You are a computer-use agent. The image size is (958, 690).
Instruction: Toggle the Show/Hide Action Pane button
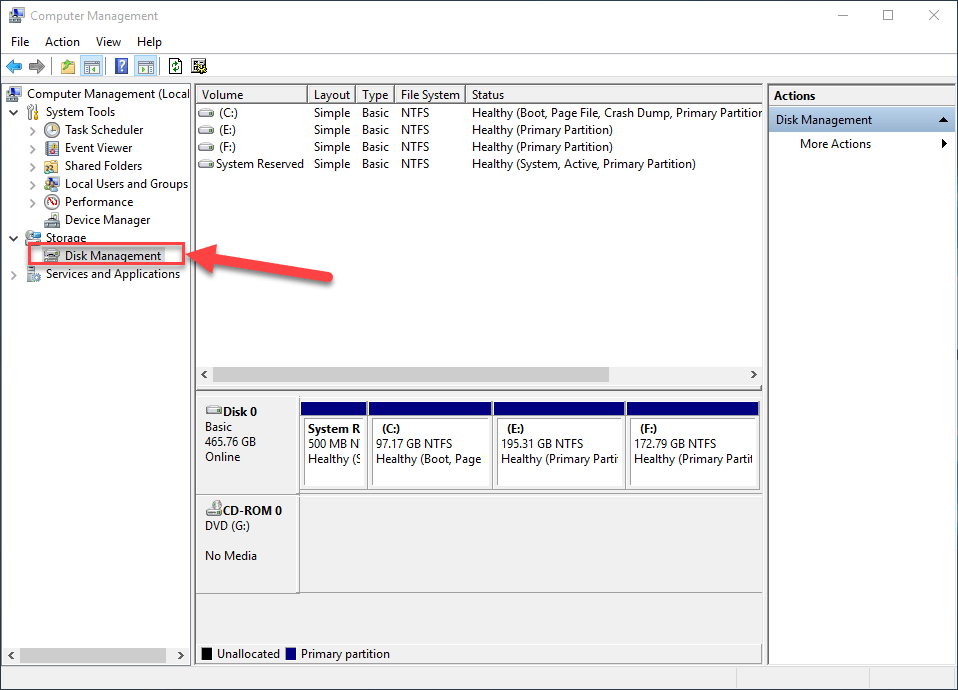[x=146, y=67]
